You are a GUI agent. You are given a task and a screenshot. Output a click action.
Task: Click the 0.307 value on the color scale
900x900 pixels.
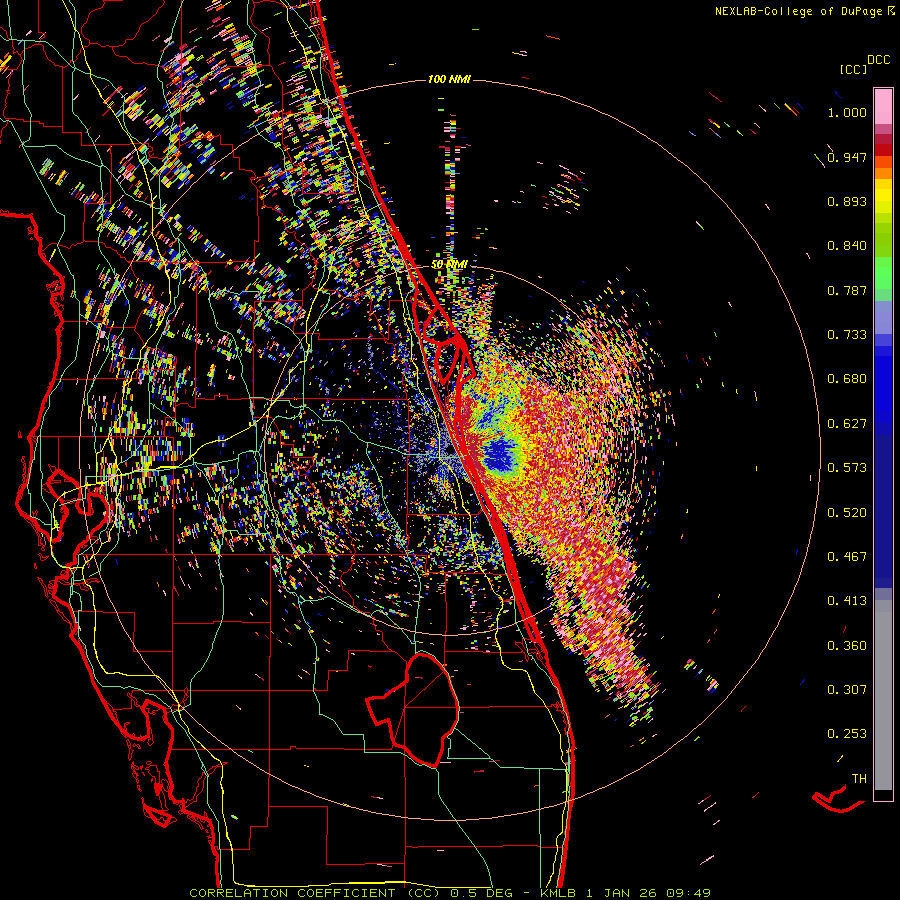[847, 689]
